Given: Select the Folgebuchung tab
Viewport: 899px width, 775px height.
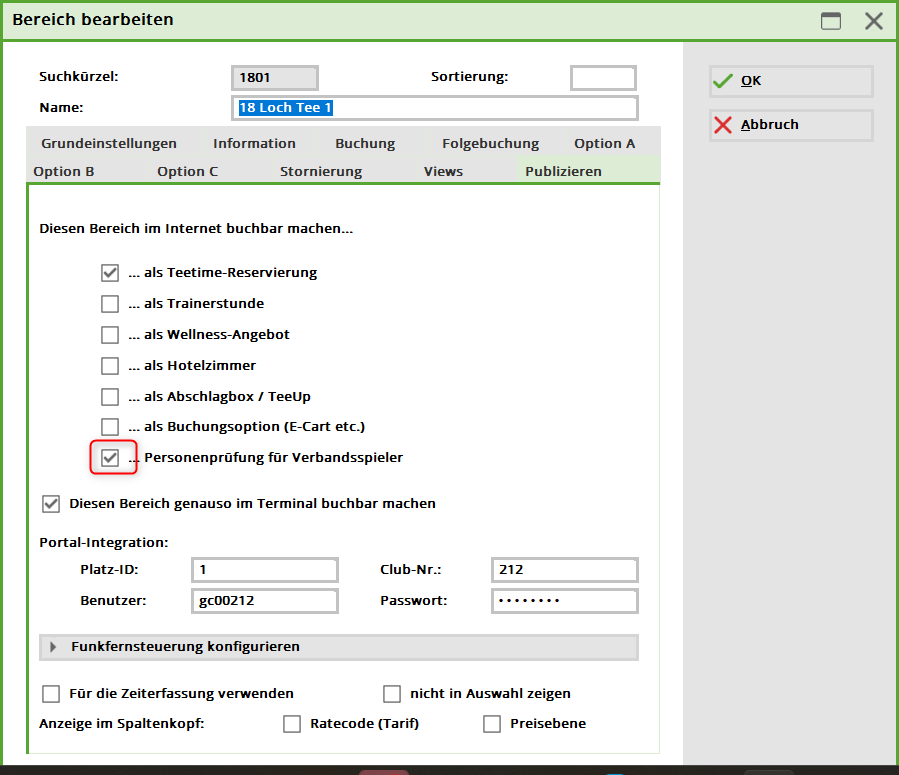Looking at the screenshot, I should pyautogui.click(x=490, y=143).
